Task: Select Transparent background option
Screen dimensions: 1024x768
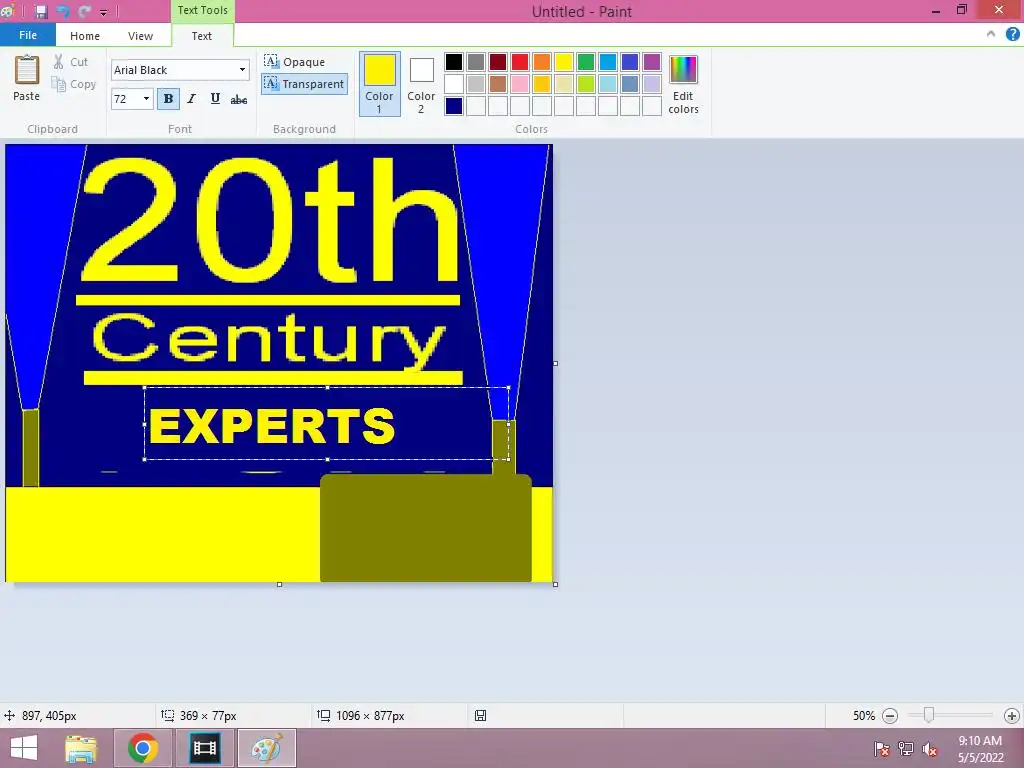Action: click(x=304, y=84)
